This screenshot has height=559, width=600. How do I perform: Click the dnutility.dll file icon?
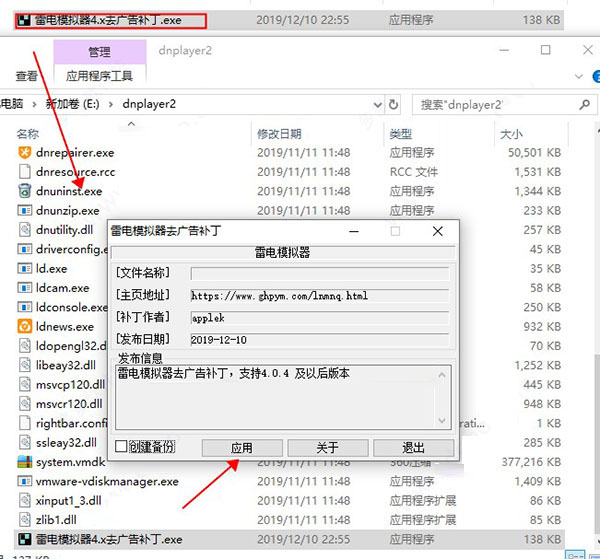pos(25,230)
